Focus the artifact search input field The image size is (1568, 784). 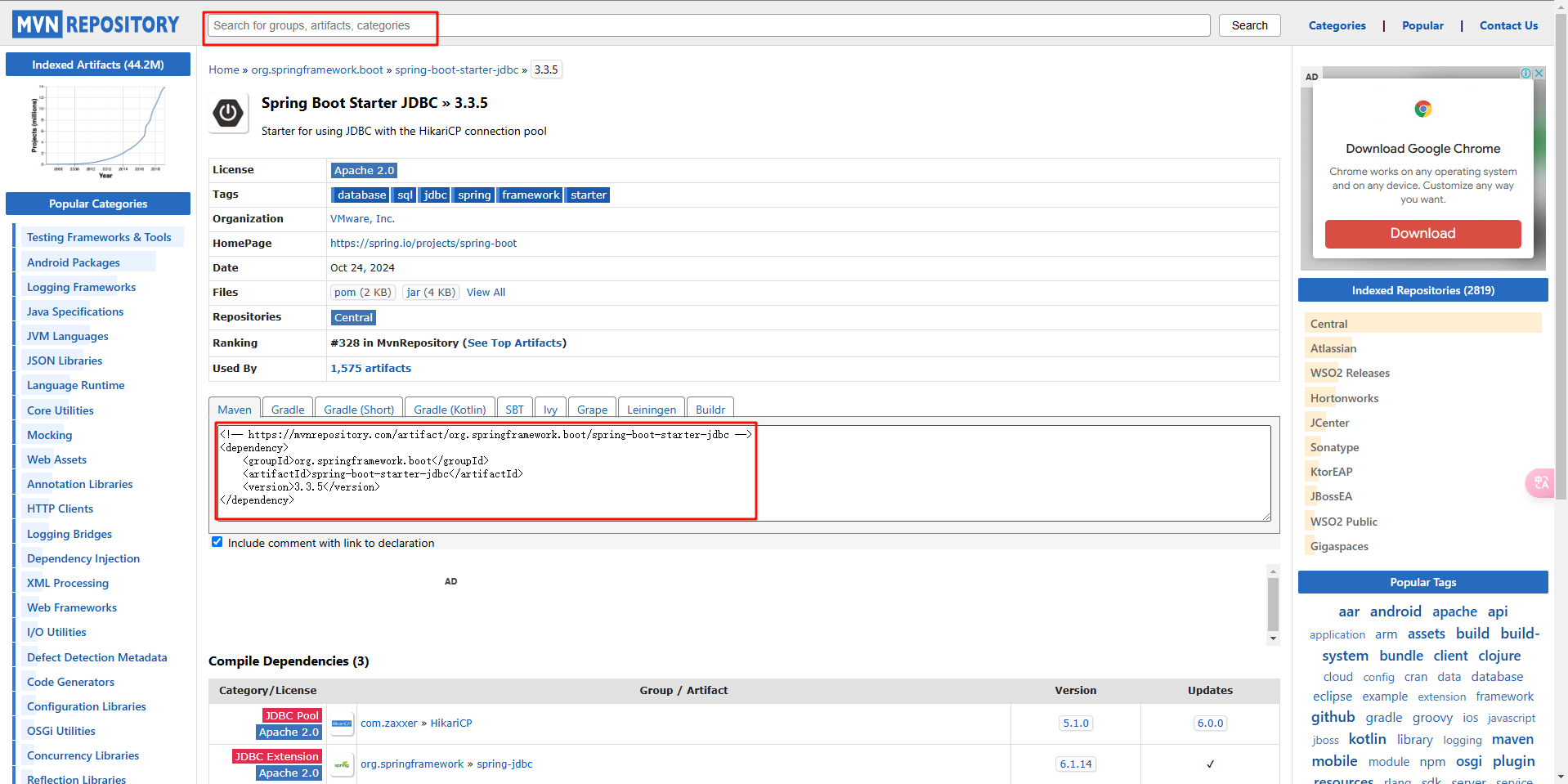point(709,25)
